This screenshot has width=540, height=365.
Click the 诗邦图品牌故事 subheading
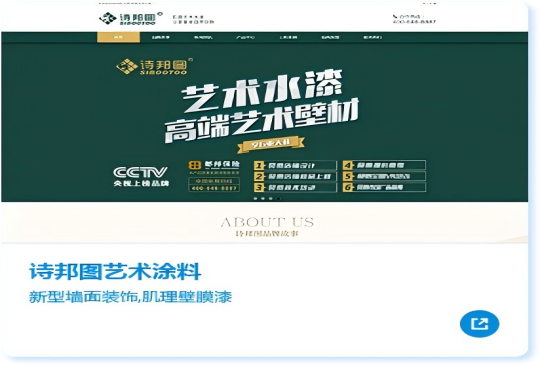tap(267, 233)
